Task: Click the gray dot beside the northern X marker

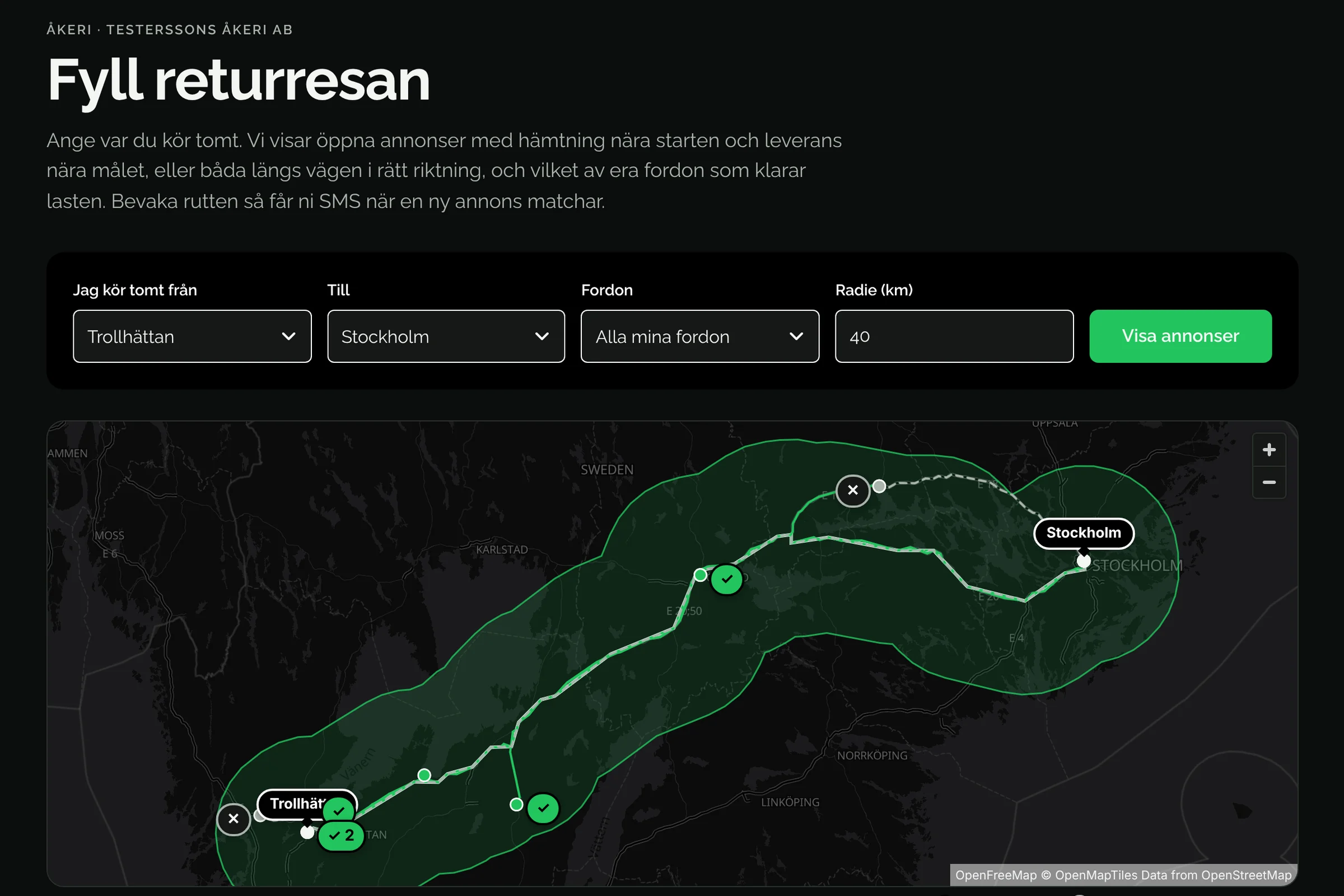Action: 879,486
